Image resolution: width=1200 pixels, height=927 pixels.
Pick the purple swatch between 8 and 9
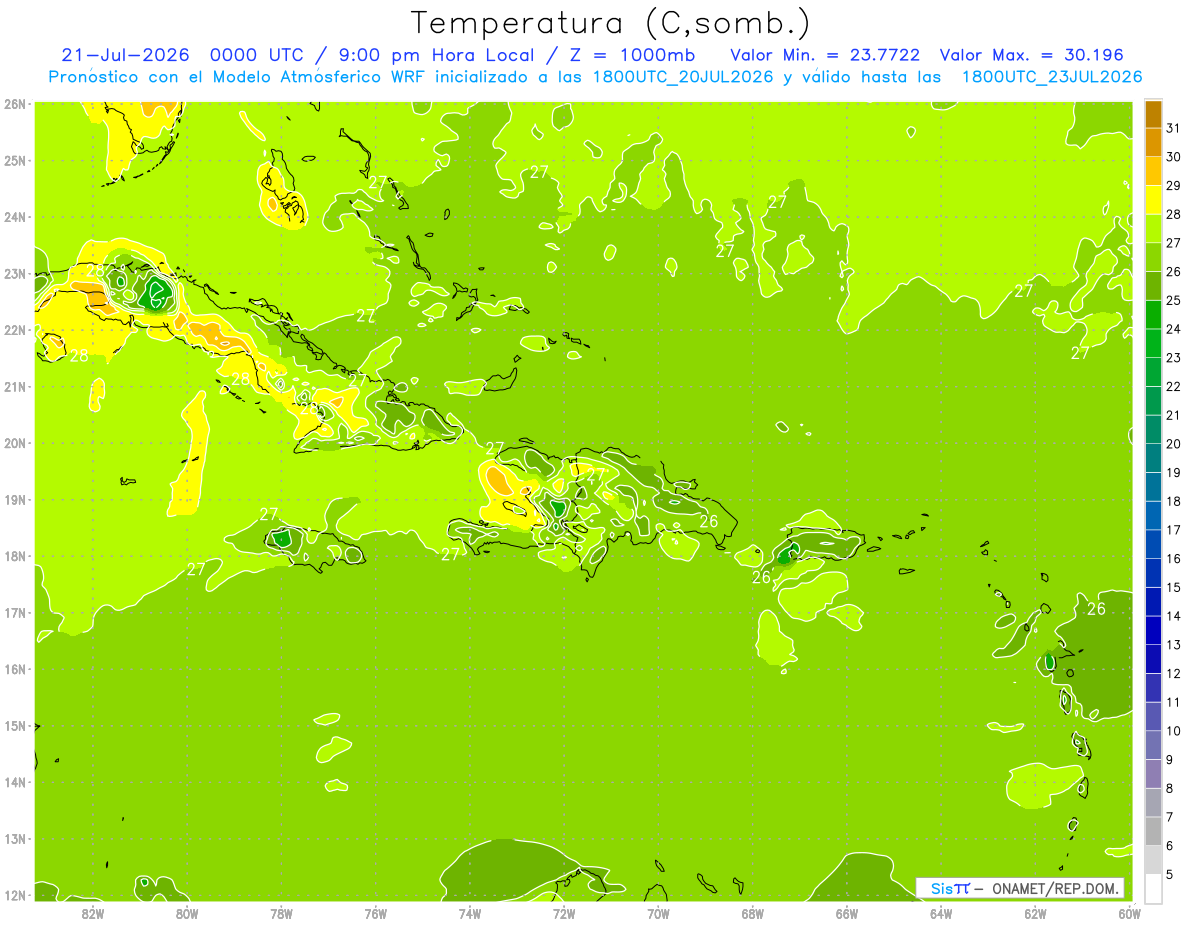[x=1153, y=774]
